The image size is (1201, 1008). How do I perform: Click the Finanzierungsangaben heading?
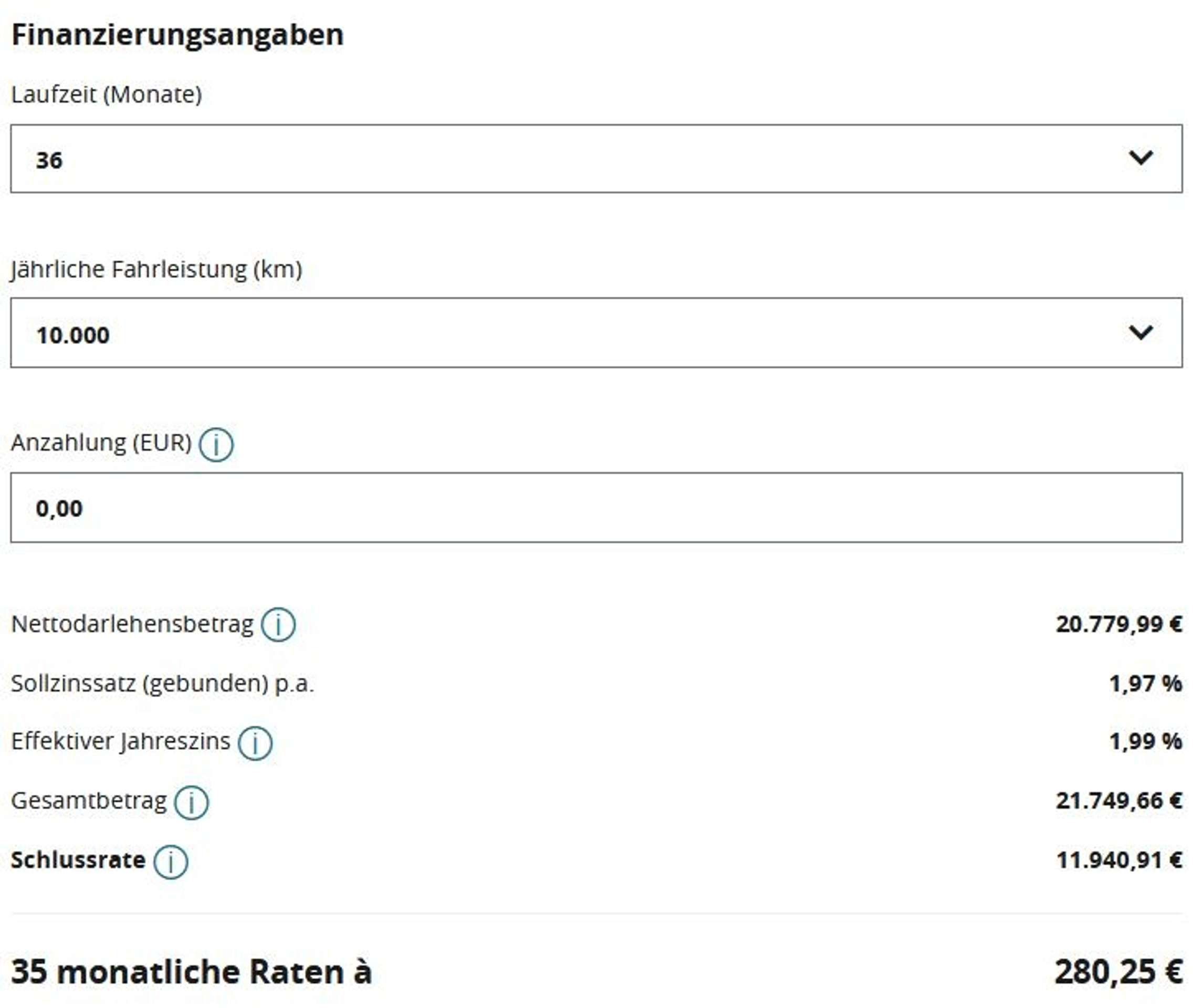[178, 34]
